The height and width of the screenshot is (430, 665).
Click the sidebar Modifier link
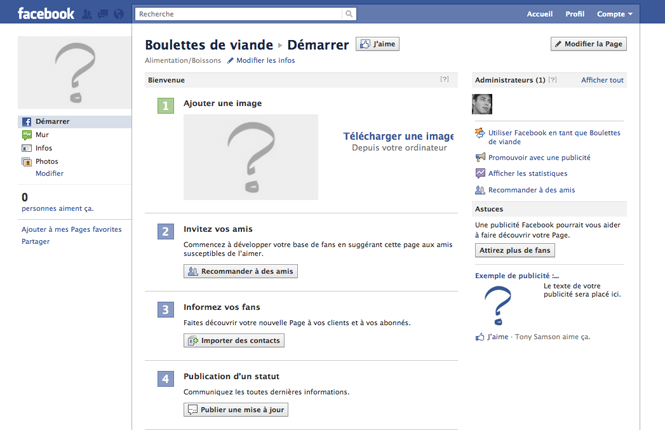tap(50, 173)
